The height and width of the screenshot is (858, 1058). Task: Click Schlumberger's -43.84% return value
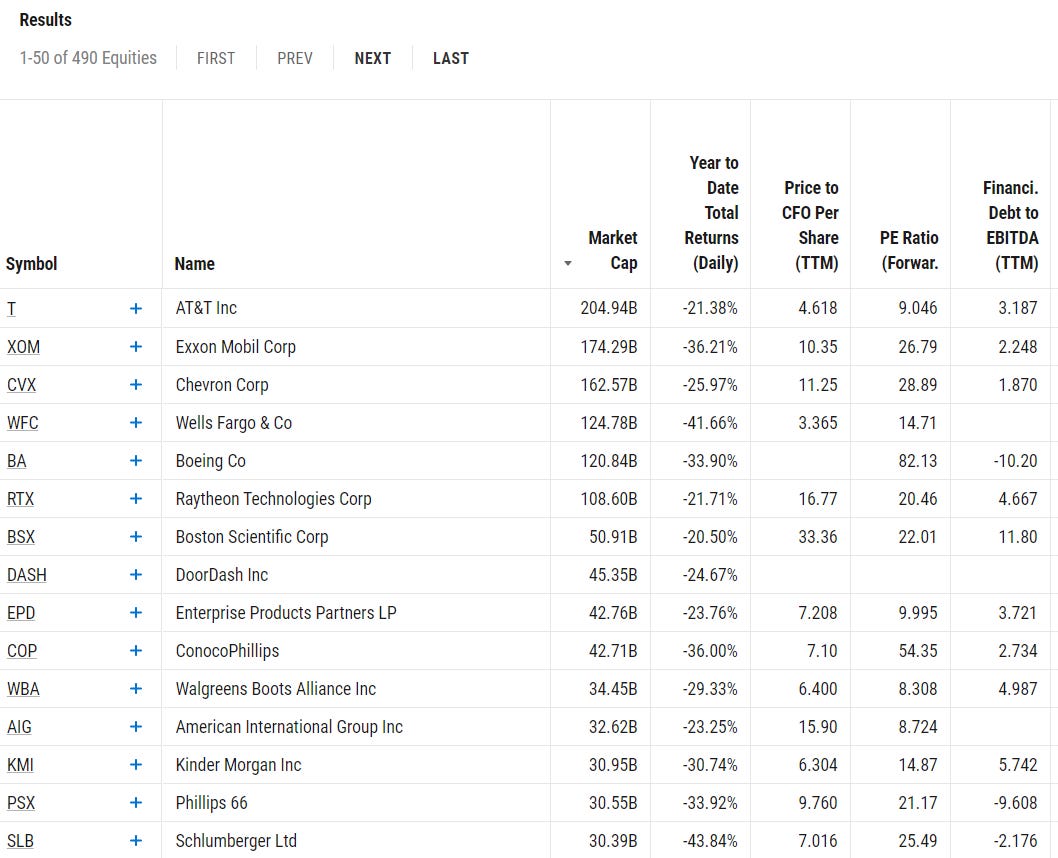pyautogui.click(x=710, y=840)
